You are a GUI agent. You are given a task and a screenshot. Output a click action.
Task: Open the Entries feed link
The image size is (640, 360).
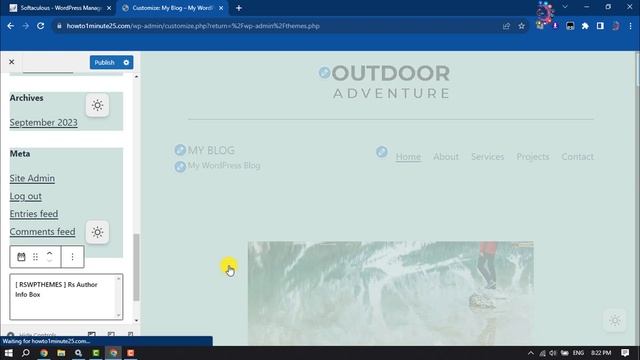(34, 214)
